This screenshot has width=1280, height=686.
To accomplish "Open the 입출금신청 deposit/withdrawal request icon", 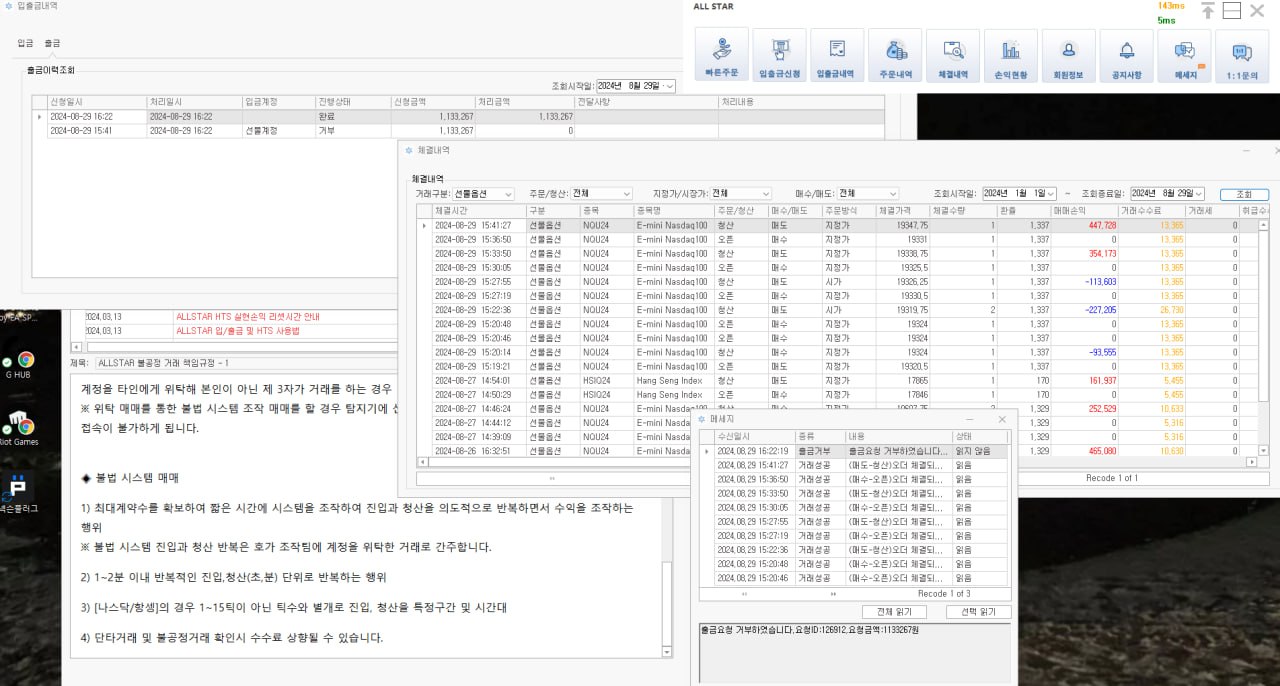I will (x=779, y=55).
